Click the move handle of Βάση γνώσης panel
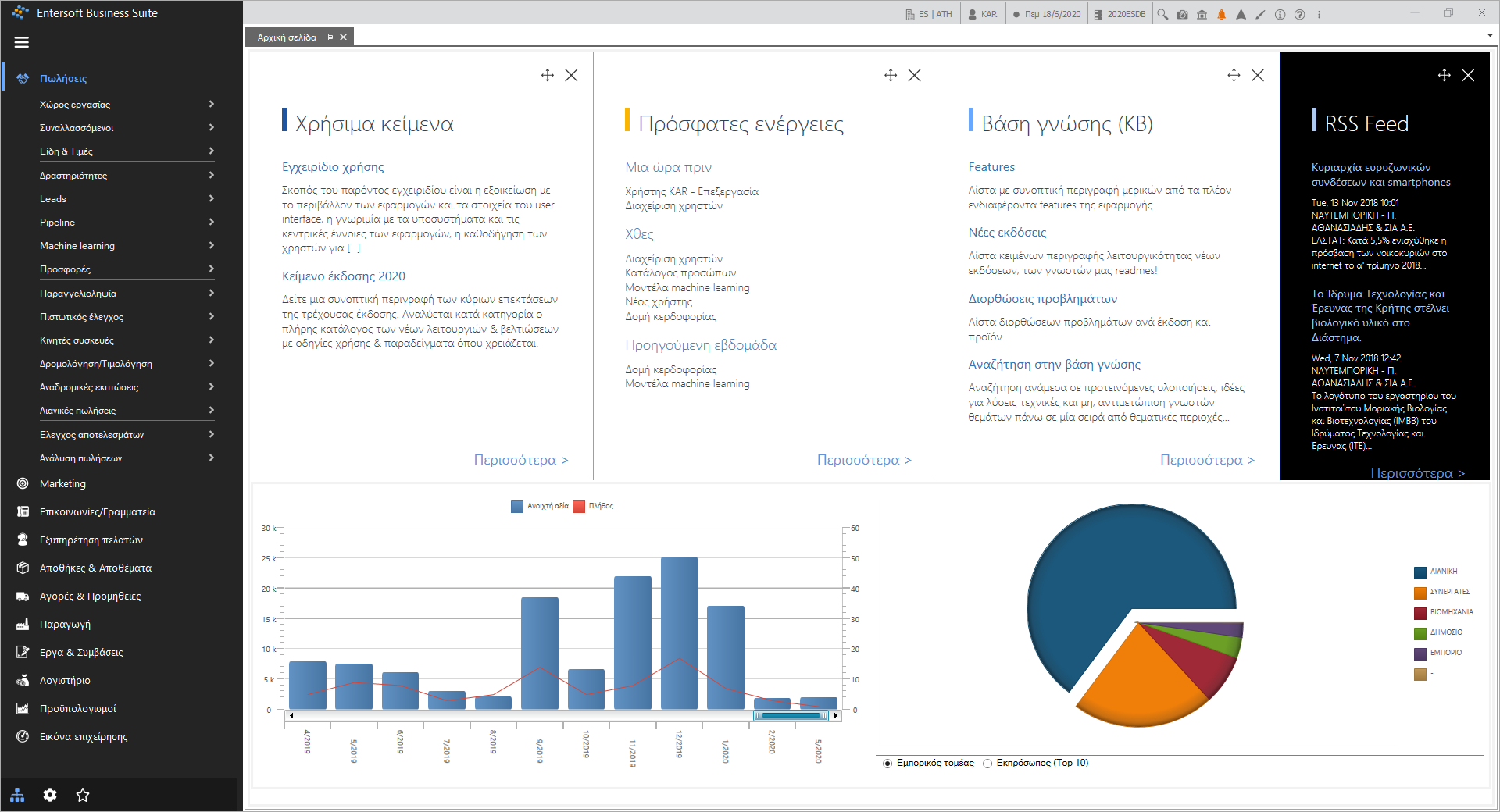 pos(1234,75)
